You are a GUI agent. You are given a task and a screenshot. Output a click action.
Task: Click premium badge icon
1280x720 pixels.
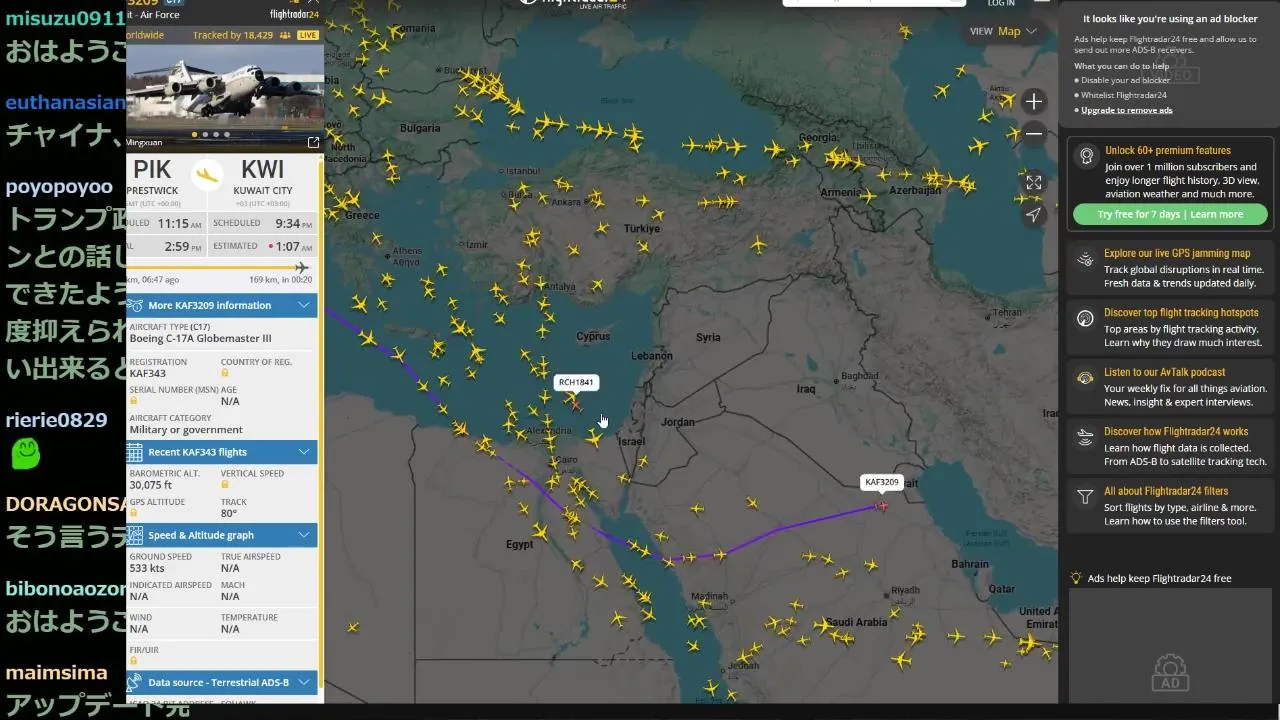tap(1086, 155)
